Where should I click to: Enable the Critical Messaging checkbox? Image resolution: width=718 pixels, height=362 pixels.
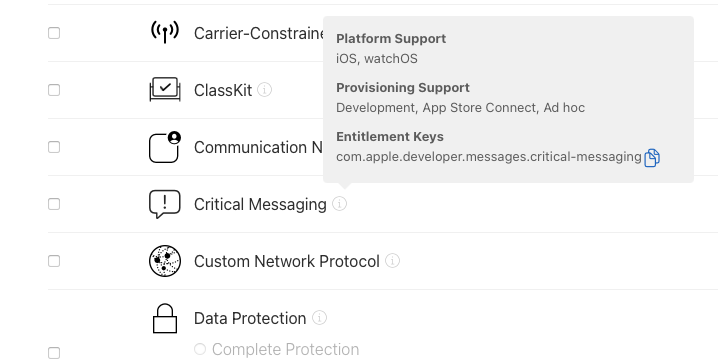54,204
